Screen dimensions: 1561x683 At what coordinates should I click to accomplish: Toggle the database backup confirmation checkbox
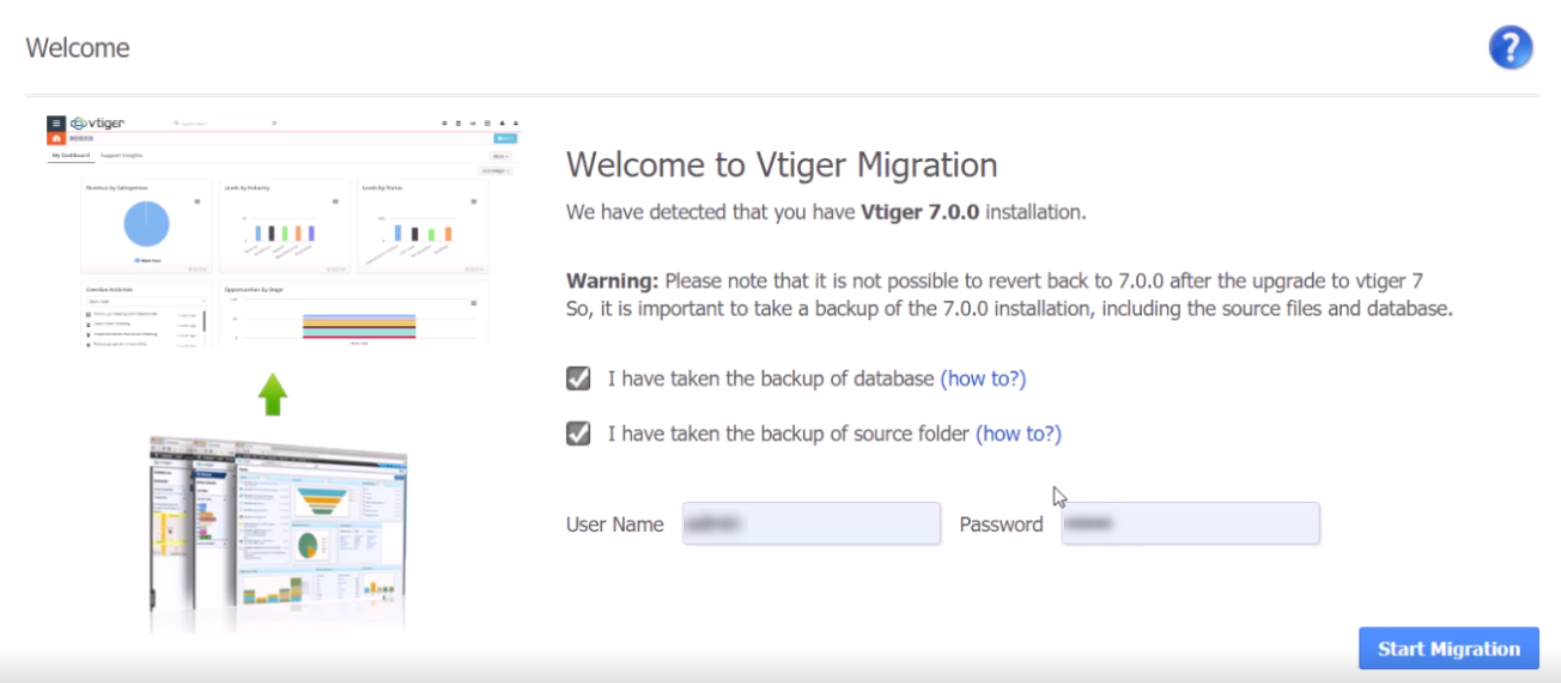click(578, 379)
